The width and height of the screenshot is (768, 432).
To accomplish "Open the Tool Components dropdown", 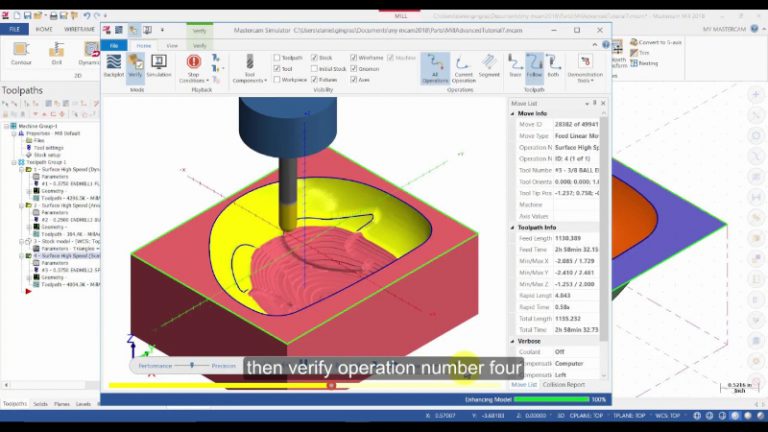I will click(x=250, y=68).
